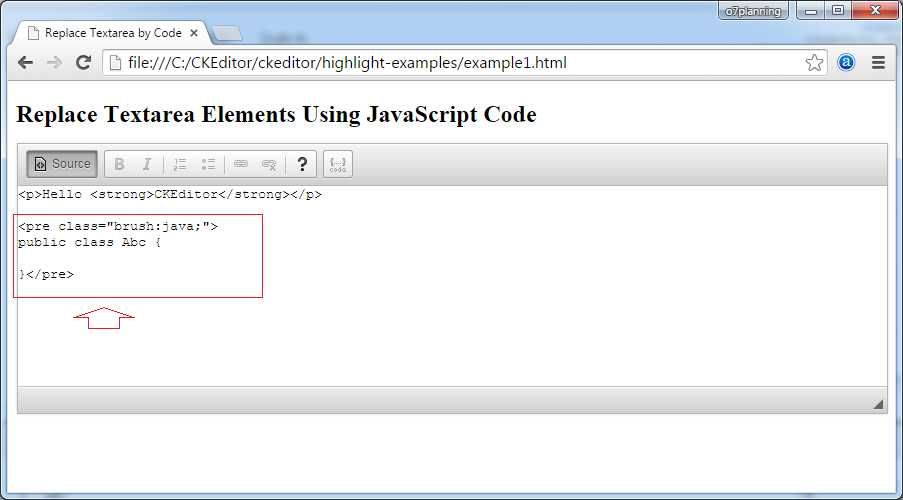
Task: Open About CKEditor question mark icon
Action: [302, 164]
